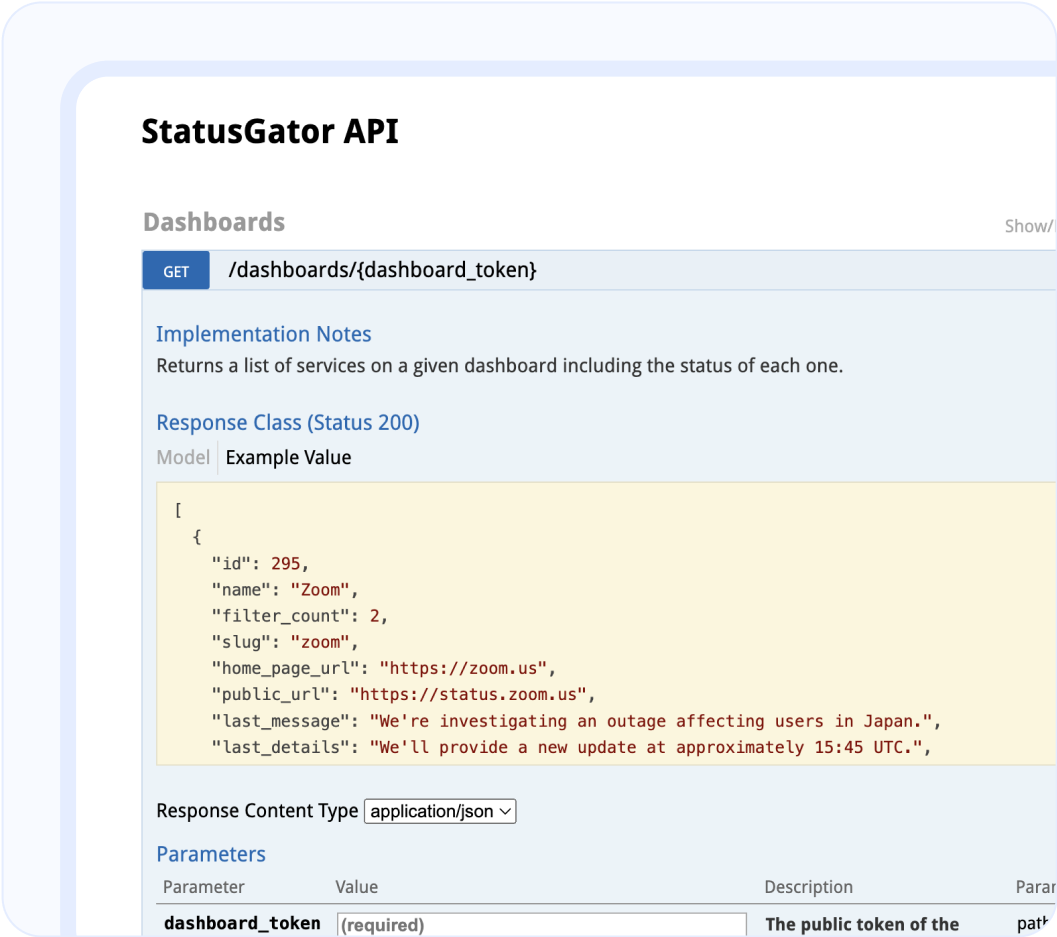This screenshot has height=937, width=1057.
Task: Click the Show/Hide toggle link
Action: (x=1029, y=226)
